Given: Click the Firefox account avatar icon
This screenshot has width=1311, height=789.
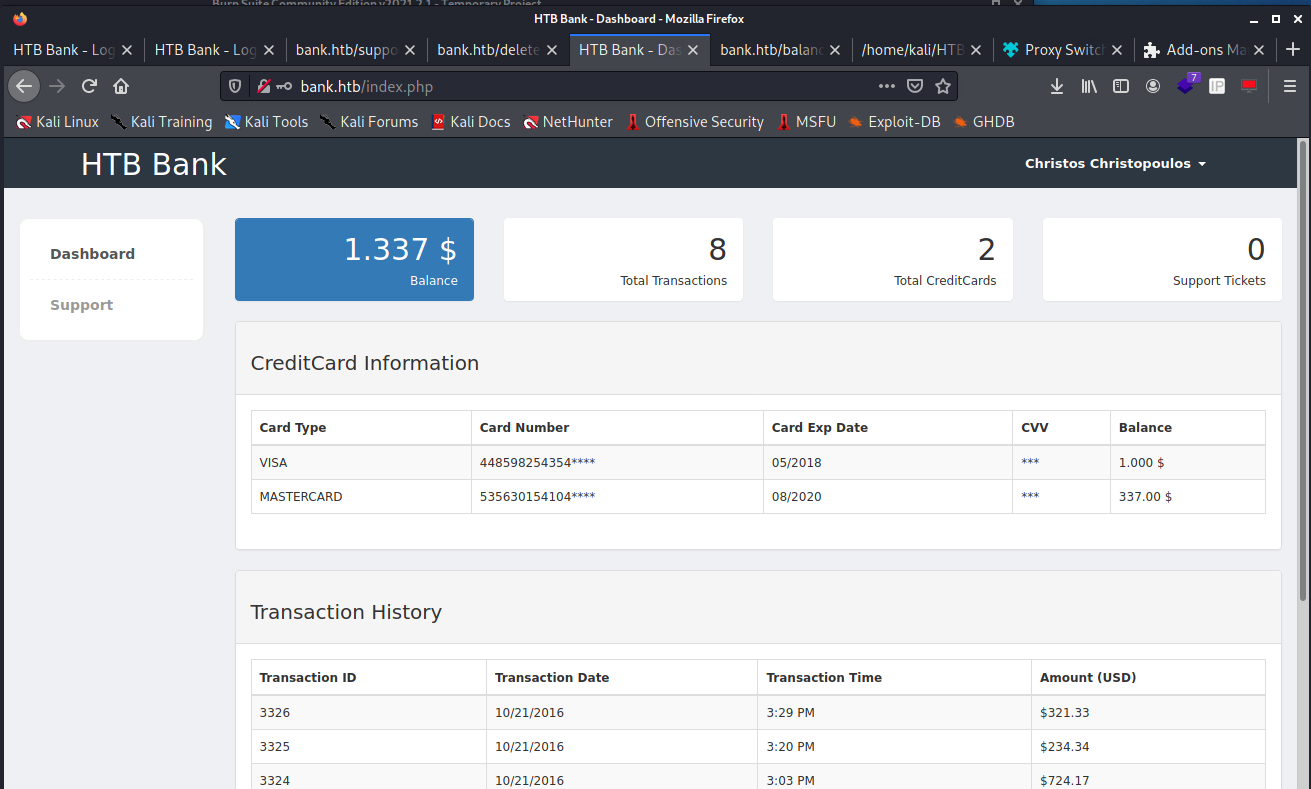Looking at the screenshot, I should click(1153, 87).
